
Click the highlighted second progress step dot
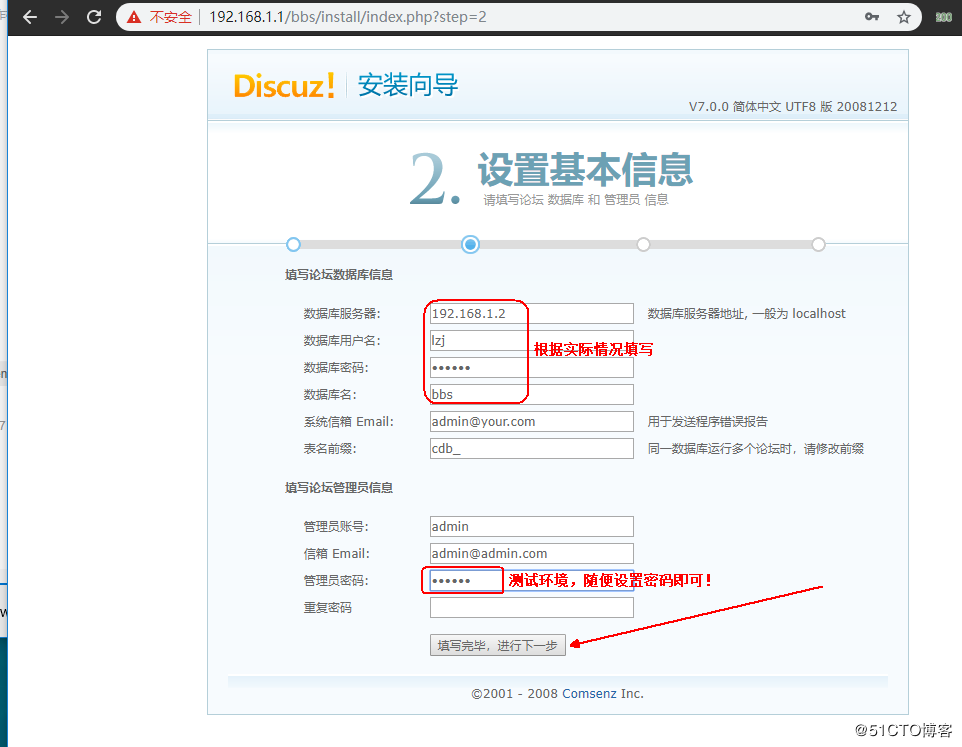click(x=470, y=244)
